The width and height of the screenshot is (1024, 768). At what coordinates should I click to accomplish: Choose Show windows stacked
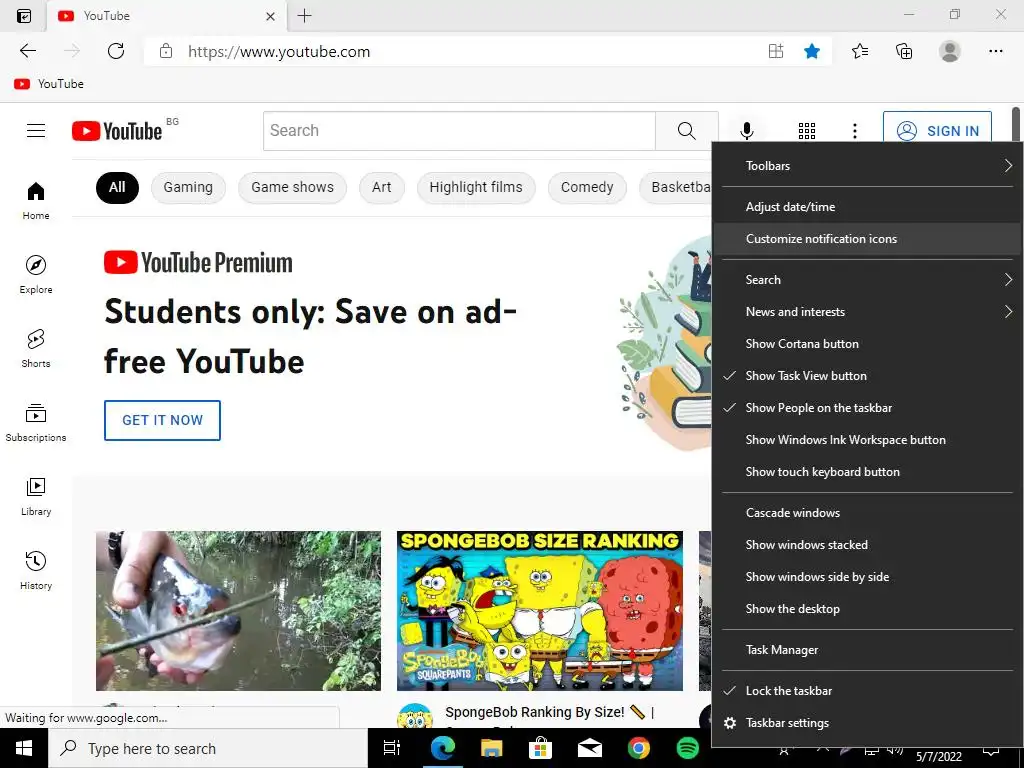868,545
